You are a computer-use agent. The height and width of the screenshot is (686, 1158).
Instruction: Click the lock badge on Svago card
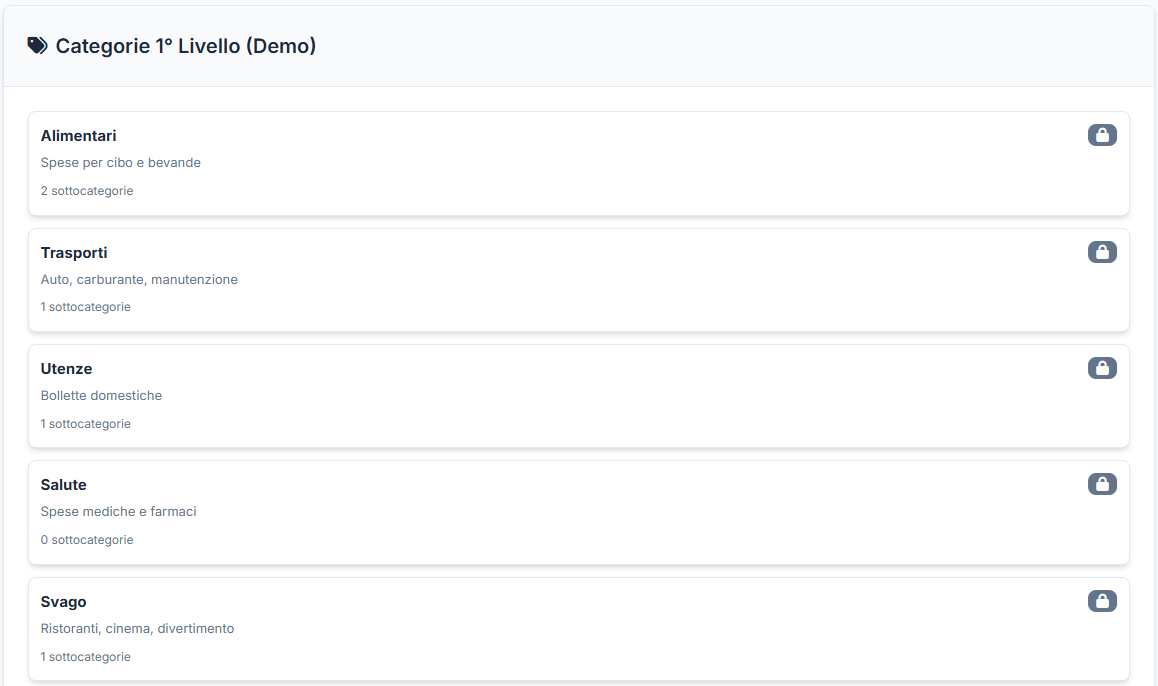(x=1102, y=601)
